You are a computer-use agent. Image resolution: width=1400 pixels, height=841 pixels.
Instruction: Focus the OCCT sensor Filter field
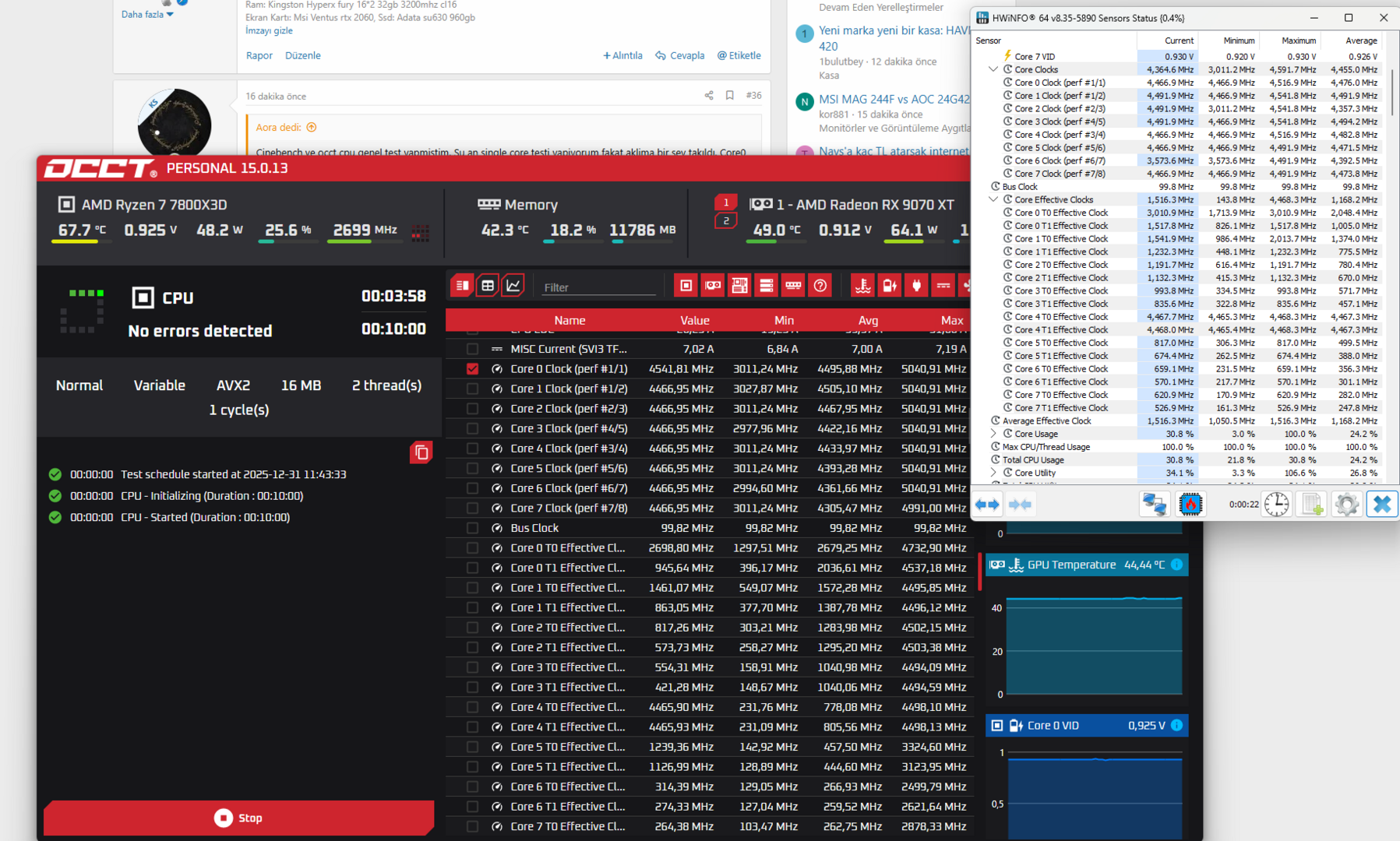(598, 287)
